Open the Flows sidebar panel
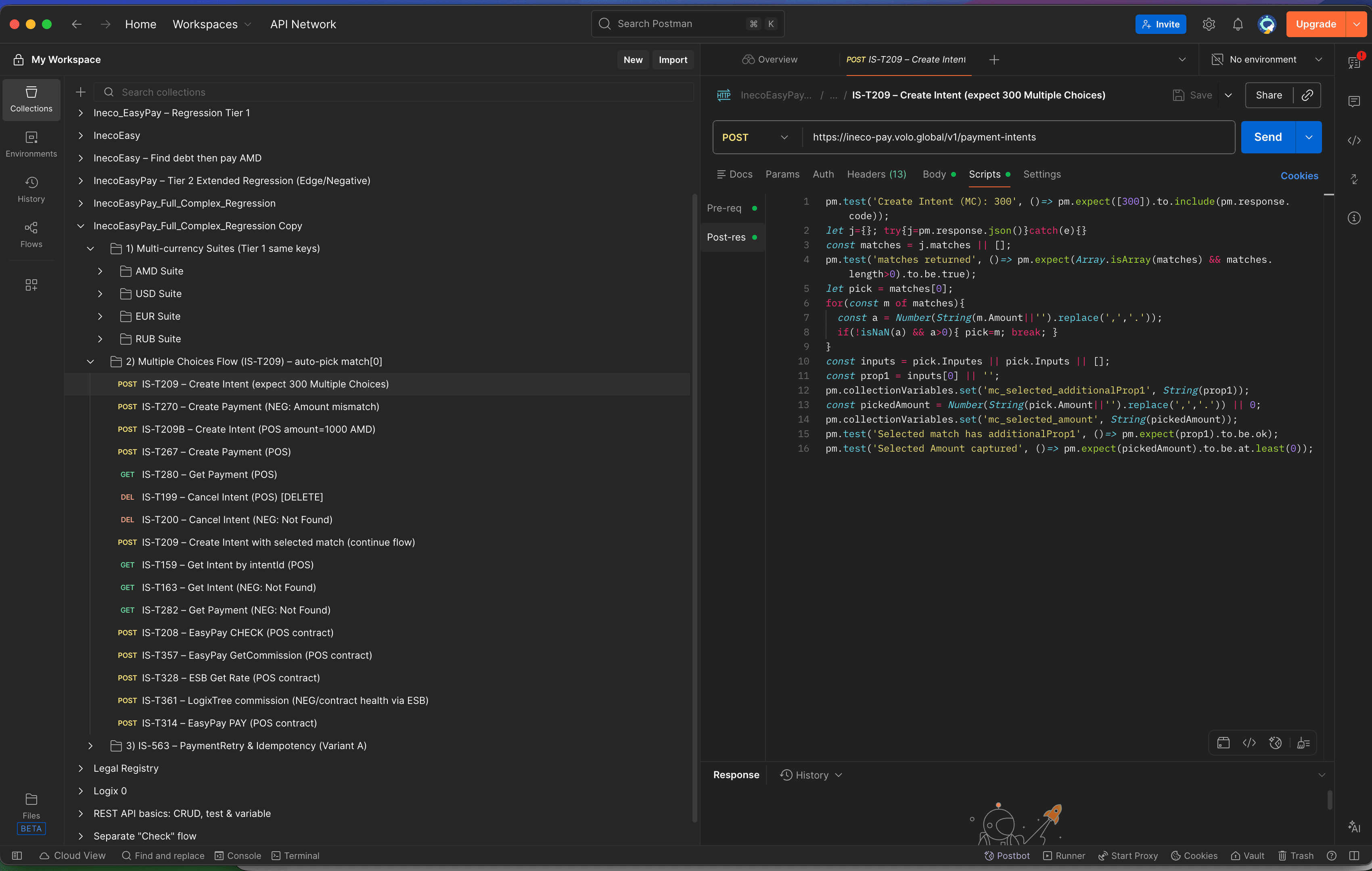 pos(31,235)
